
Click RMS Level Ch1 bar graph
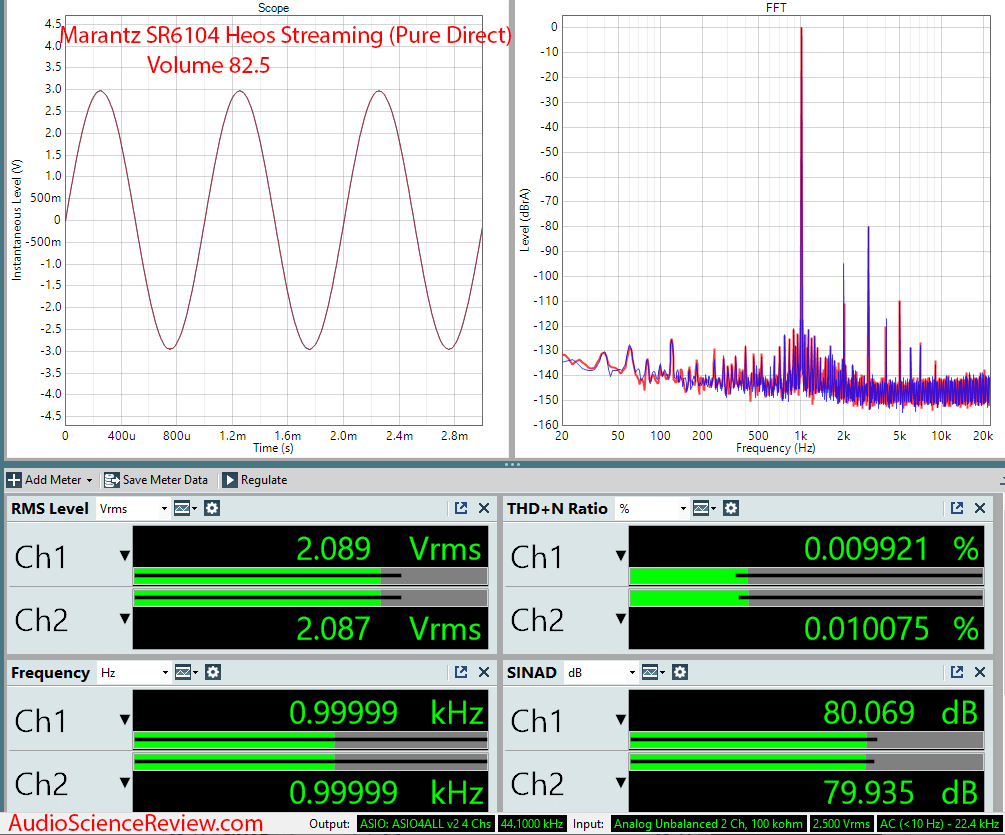tap(310, 576)
